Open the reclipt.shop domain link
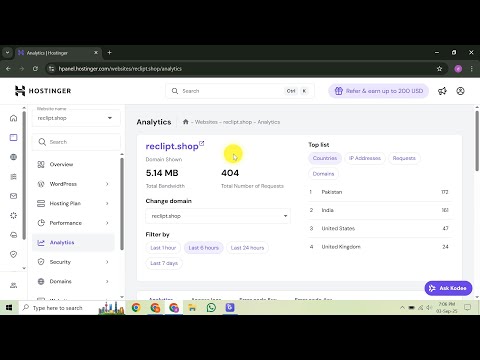This screenshot has width=480, height=360. click(172, 146)
